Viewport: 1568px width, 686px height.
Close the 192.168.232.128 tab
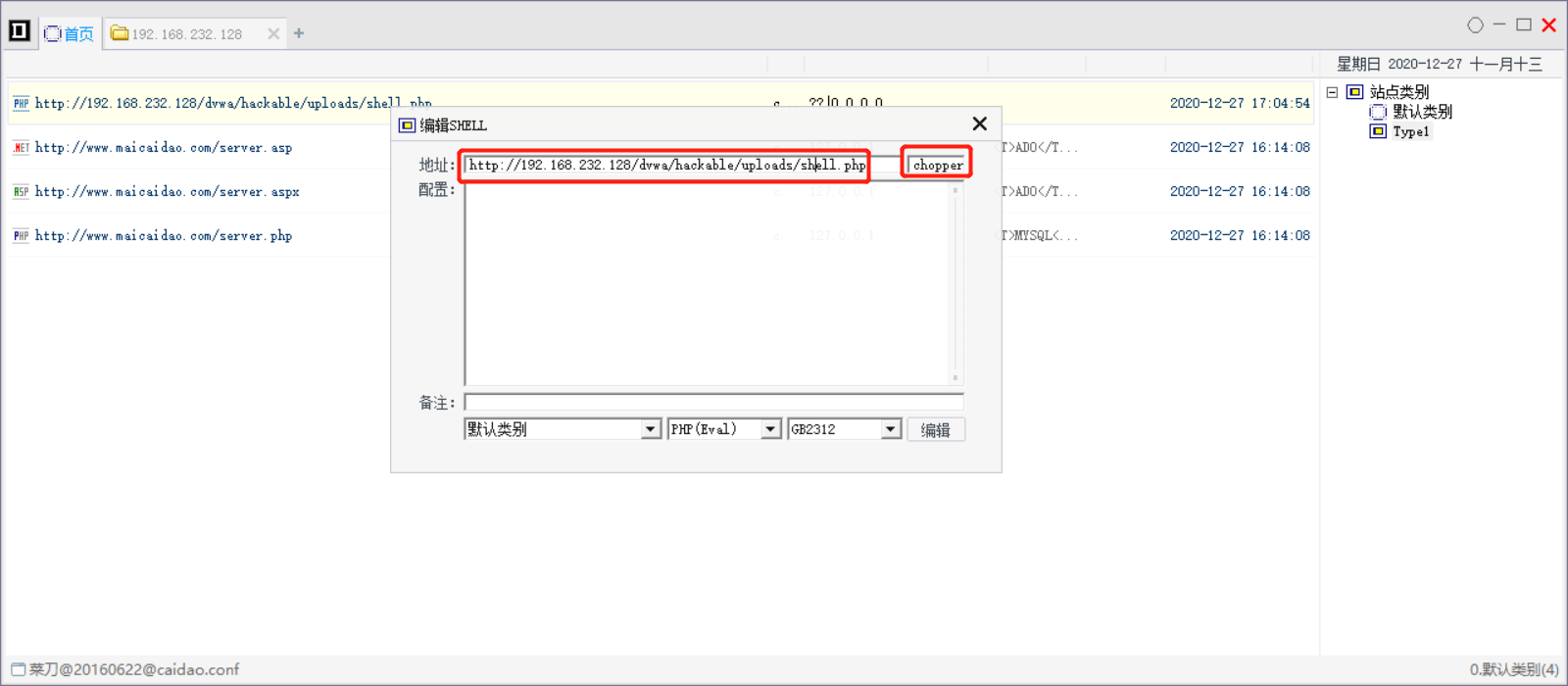[x=273, y=33]
